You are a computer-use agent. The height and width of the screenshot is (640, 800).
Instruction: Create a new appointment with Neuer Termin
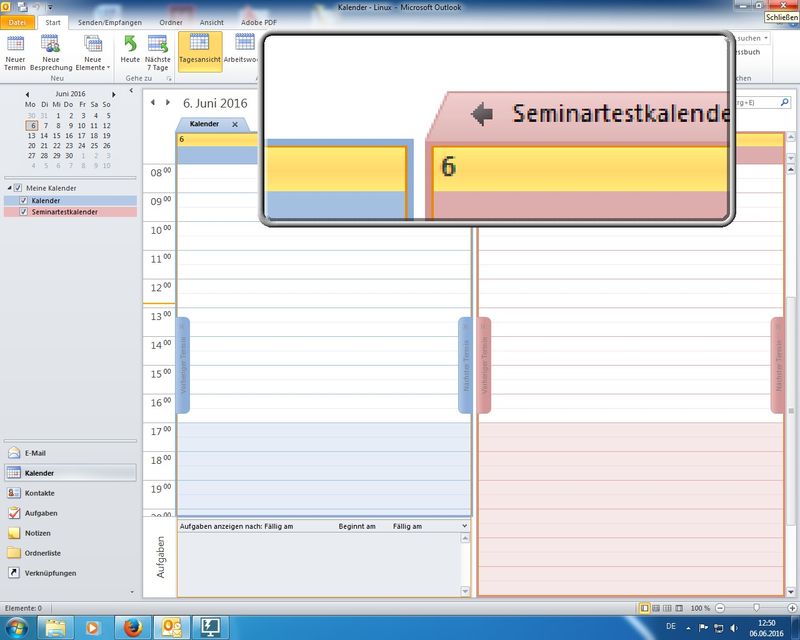(16, 51)
